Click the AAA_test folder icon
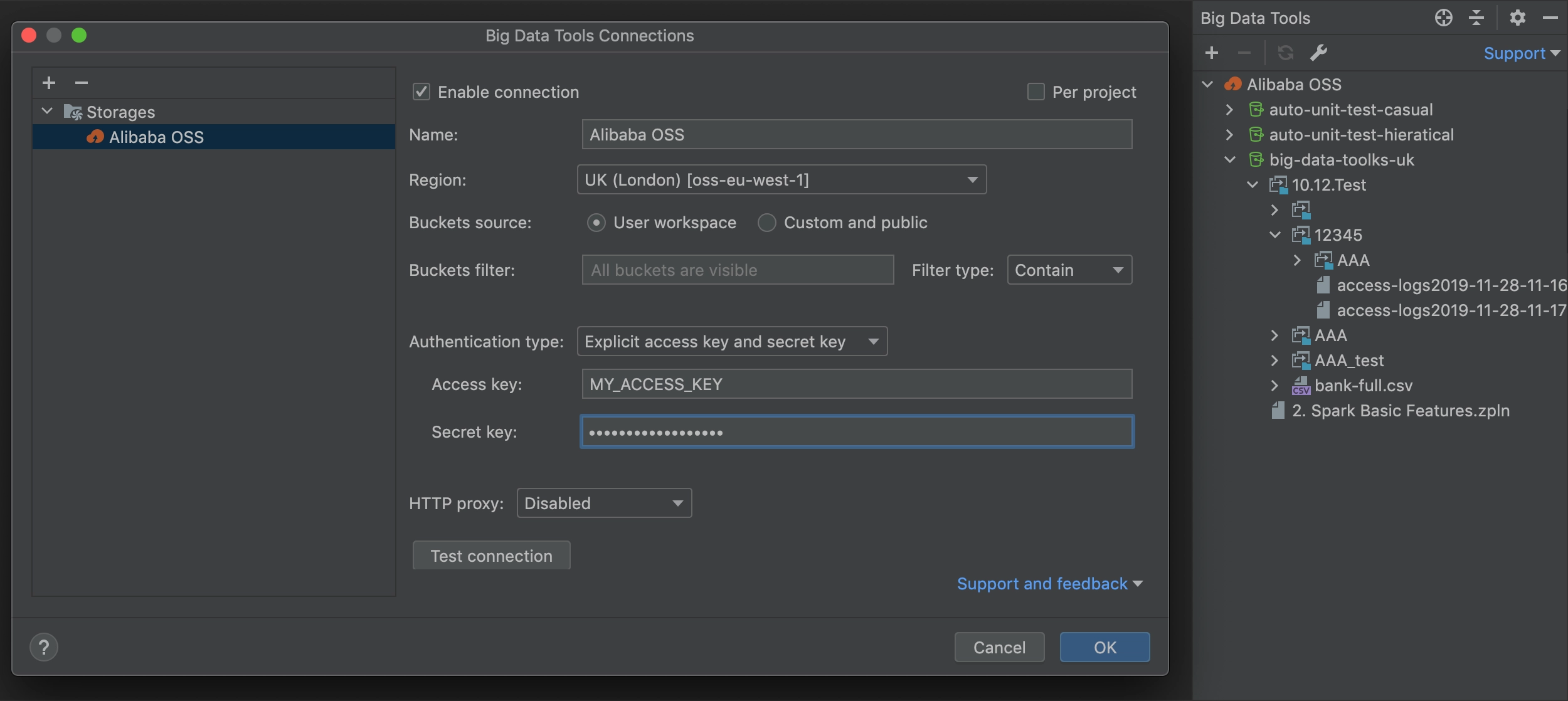 [x=1301, y=361]
